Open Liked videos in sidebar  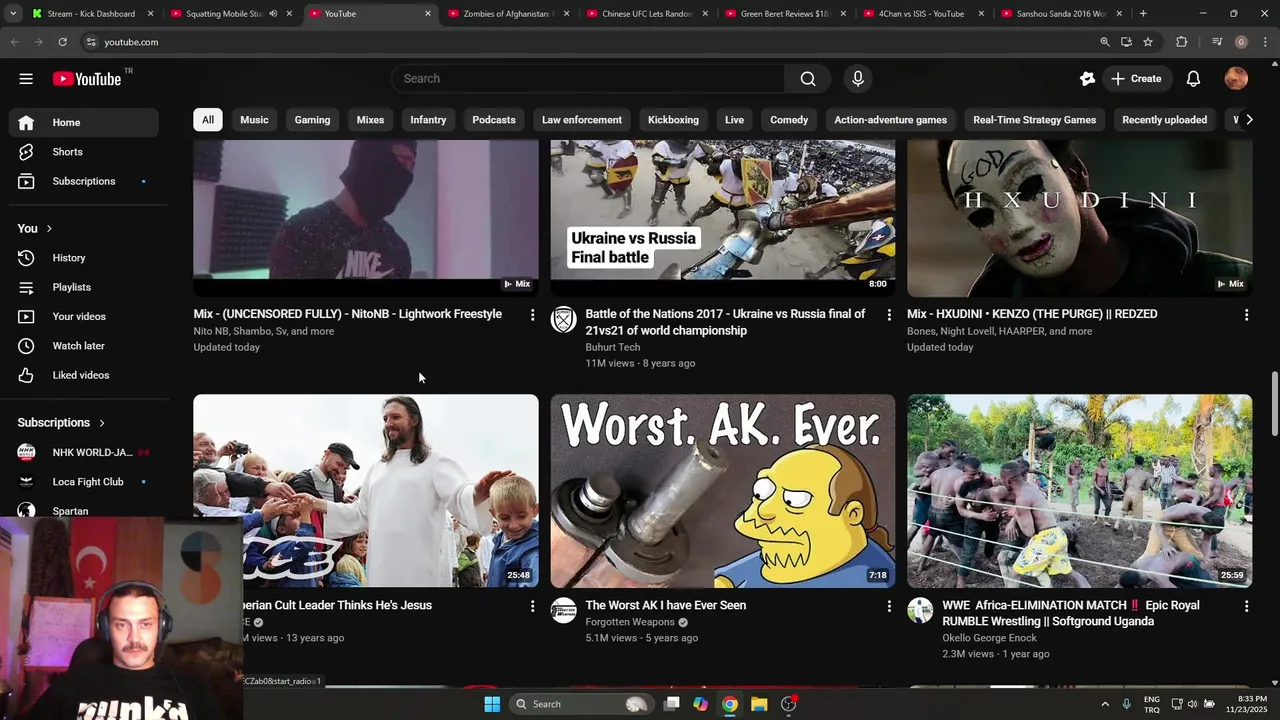pyautogui.click(x=84, y=375)
